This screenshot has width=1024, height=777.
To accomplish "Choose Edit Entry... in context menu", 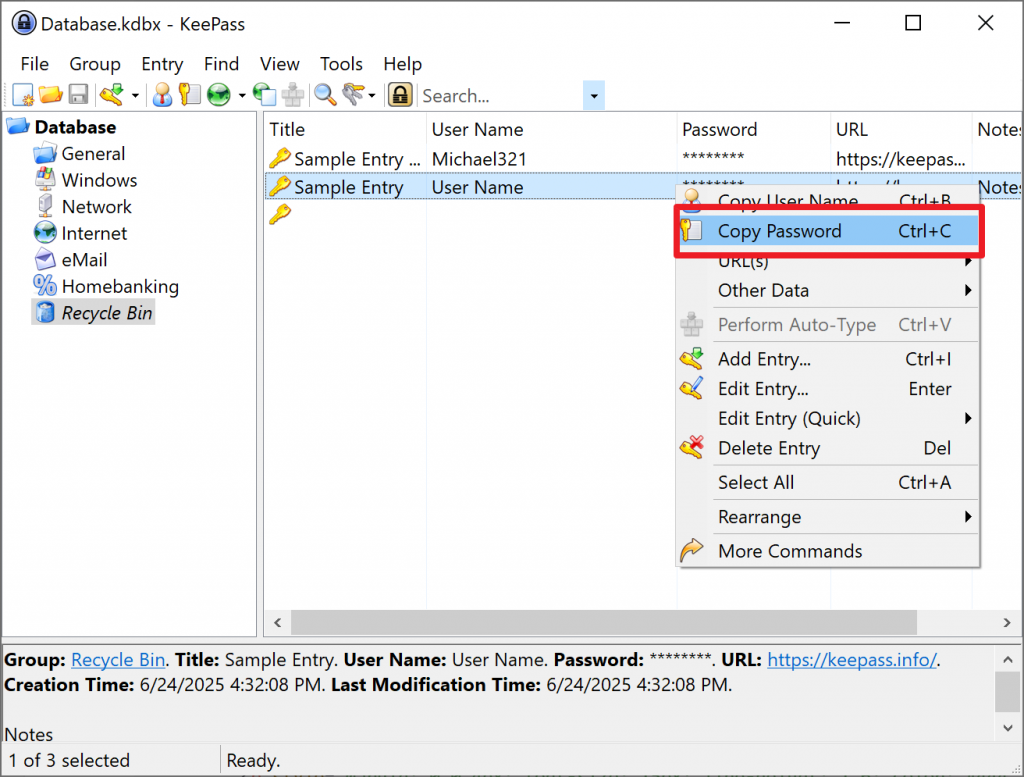I will 828,389.
